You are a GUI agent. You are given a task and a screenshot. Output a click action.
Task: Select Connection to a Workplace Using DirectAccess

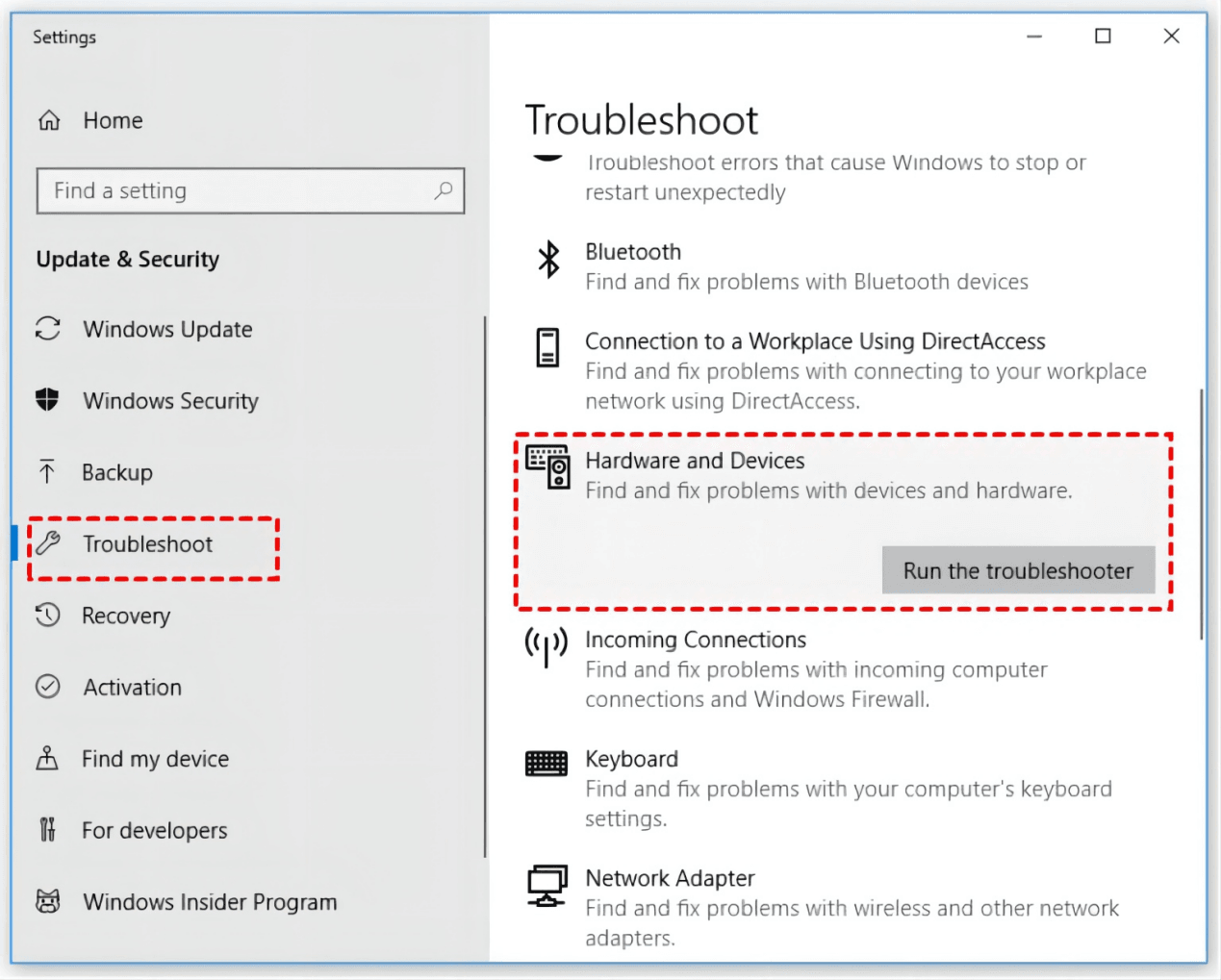815,341
